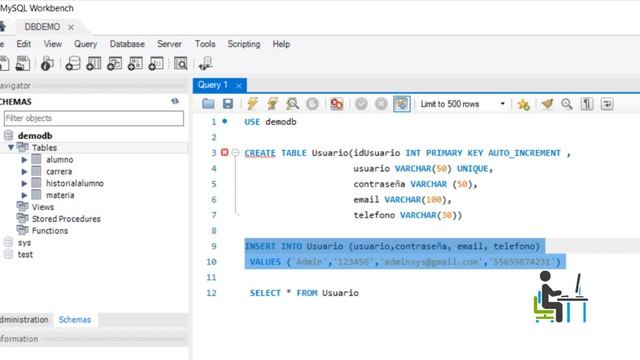Open the Edit menu
This screenshot has width=640, height=360.
(x=23, y=44)
